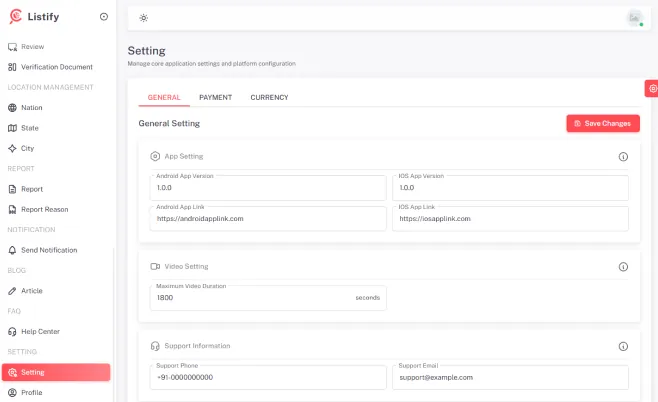
Task: Edit the Android App Link field
Action: [268, 219]
